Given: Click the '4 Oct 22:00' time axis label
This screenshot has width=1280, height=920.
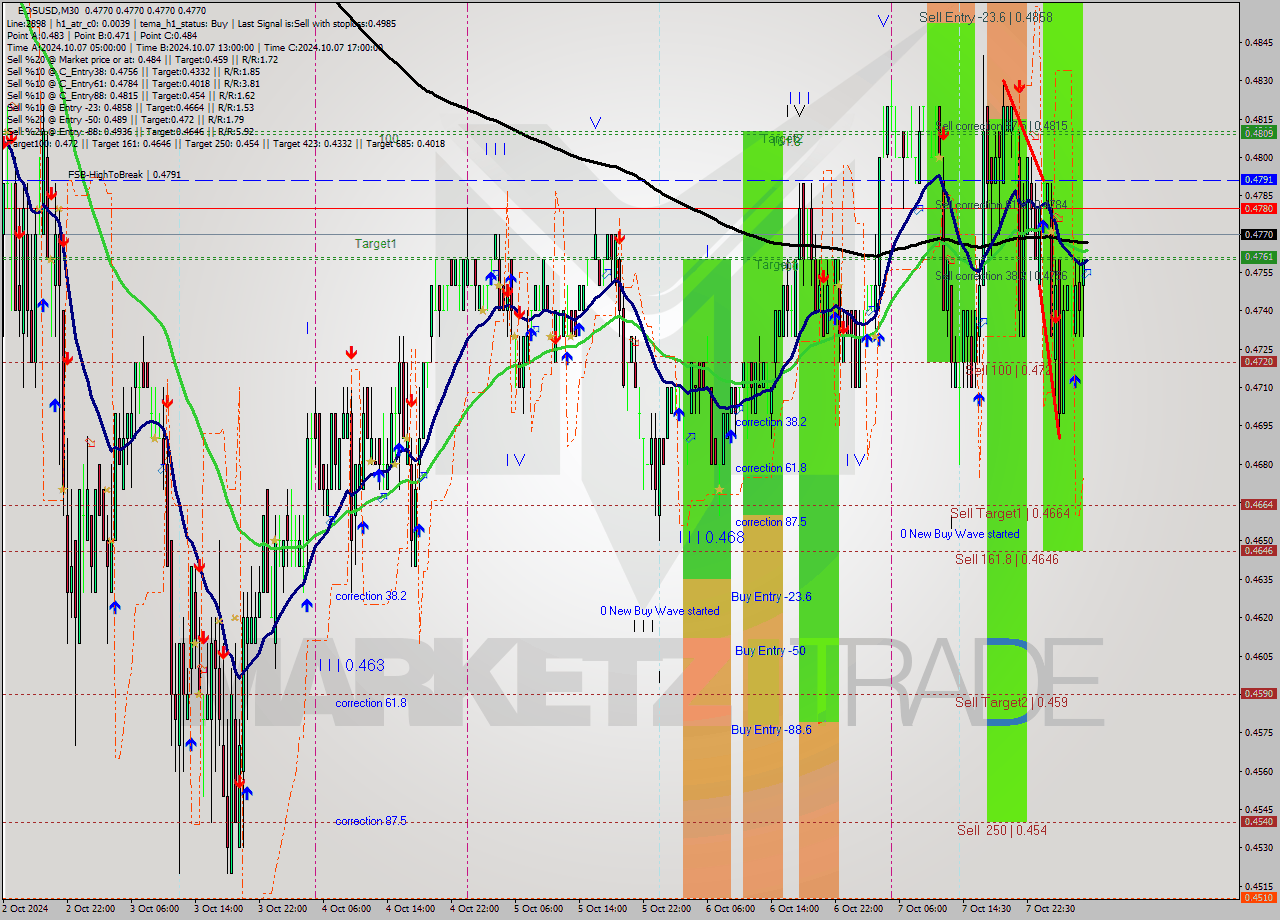Looking at the screenshot, I should coord(475,909).
